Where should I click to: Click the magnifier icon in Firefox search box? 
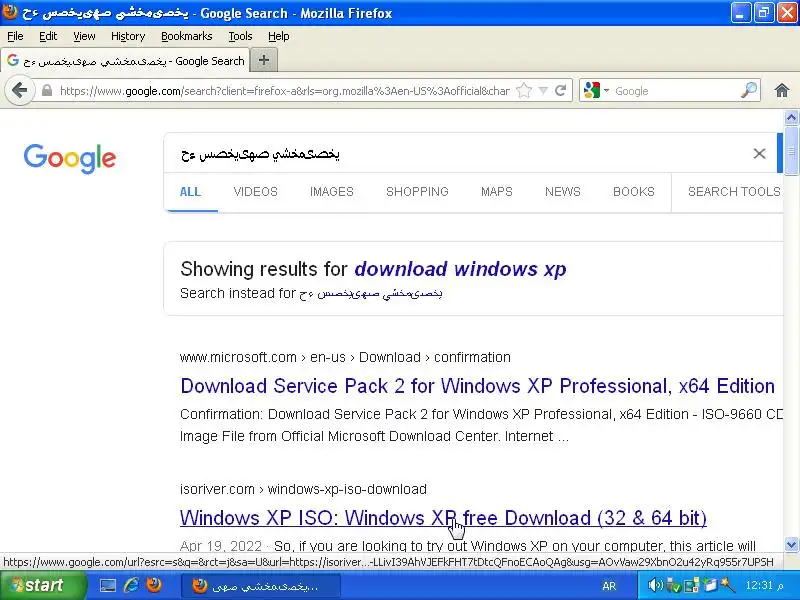748,91
